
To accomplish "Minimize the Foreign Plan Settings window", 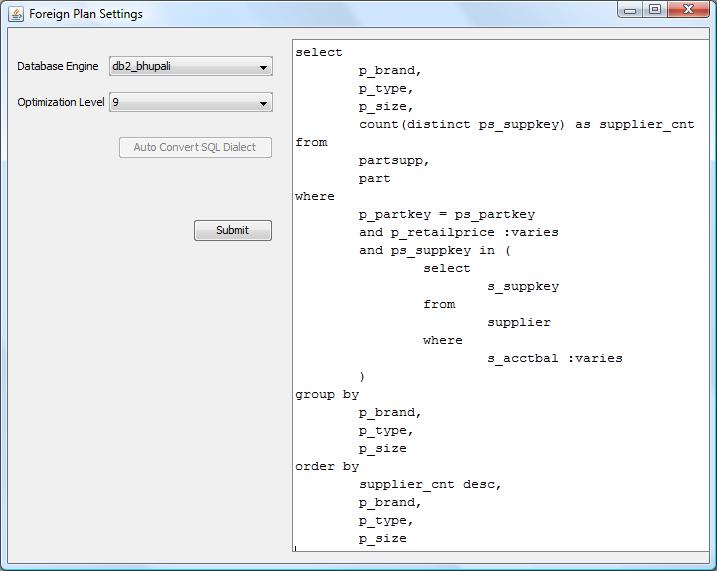I will (630, 10).
